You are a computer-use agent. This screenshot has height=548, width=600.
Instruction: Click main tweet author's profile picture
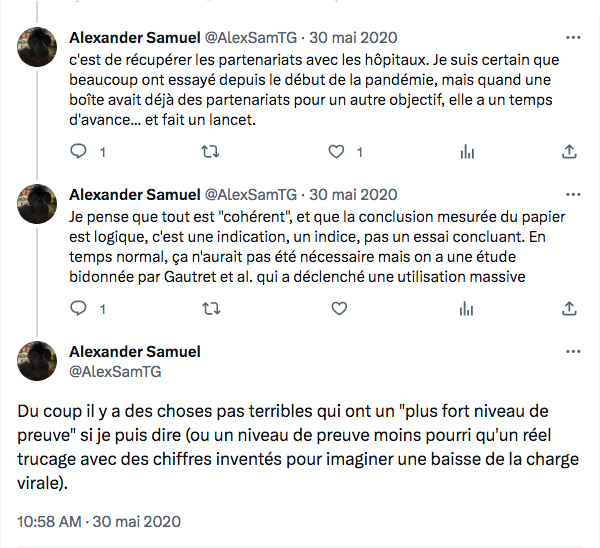coord(37,361)
